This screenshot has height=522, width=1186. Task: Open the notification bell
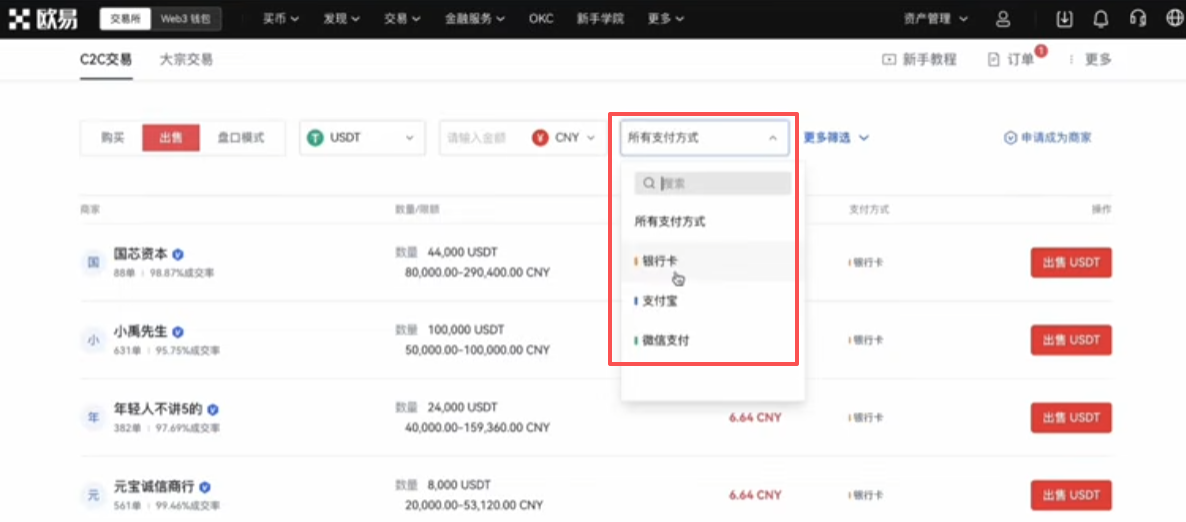tap(1101, 19)
